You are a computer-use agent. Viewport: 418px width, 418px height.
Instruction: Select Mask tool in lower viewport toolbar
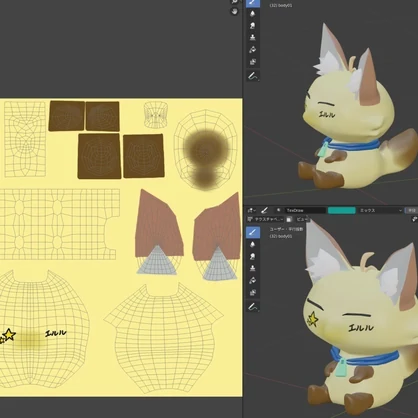point(253,292)
